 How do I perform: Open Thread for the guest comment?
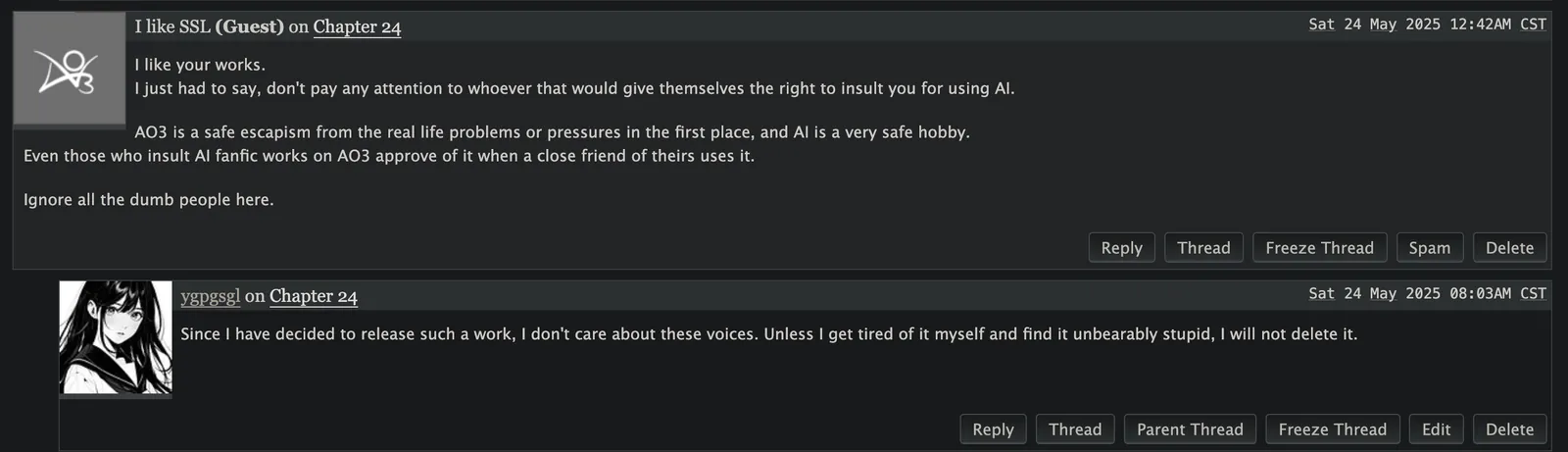(1203, 248)
